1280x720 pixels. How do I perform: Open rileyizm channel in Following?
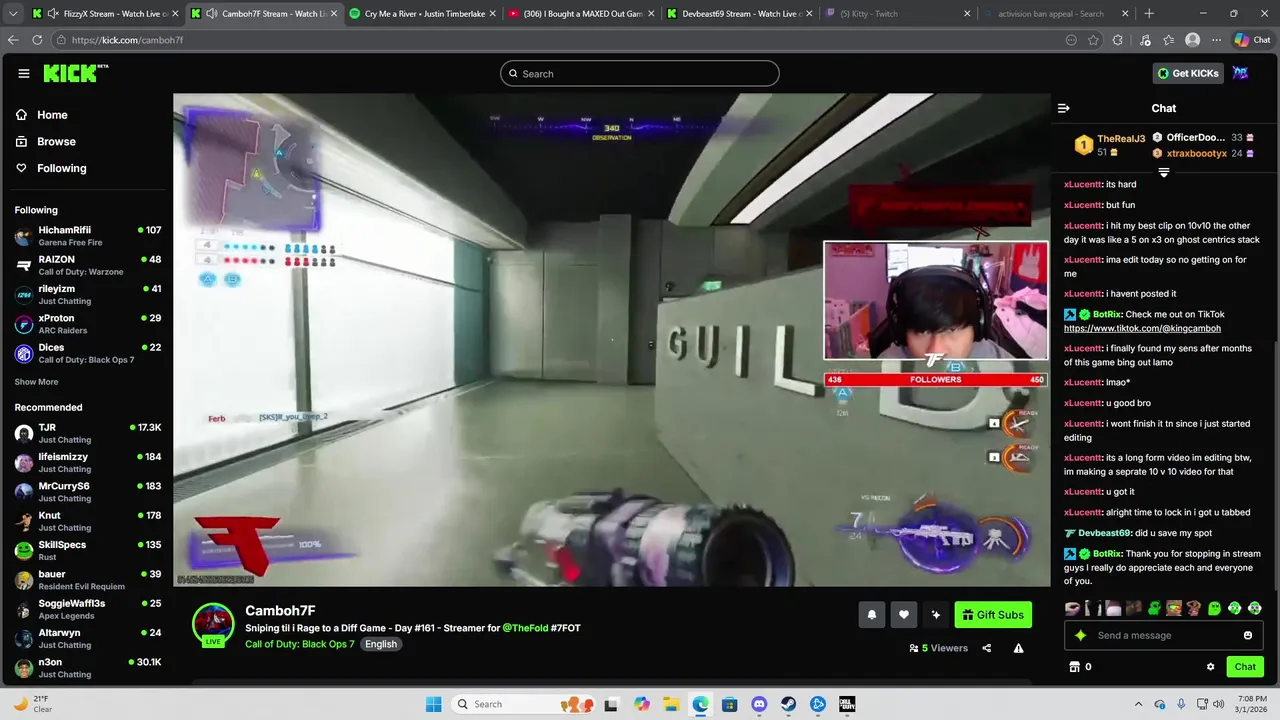pos(87,295)
